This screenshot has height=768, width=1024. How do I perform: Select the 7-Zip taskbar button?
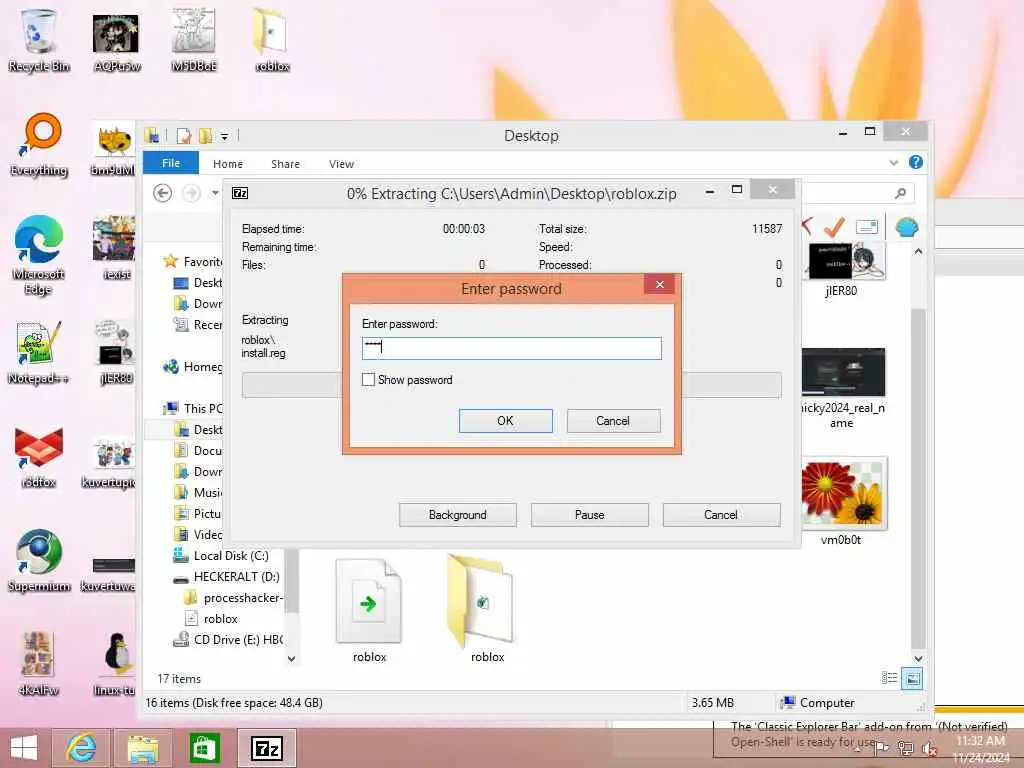pos(266,748)
